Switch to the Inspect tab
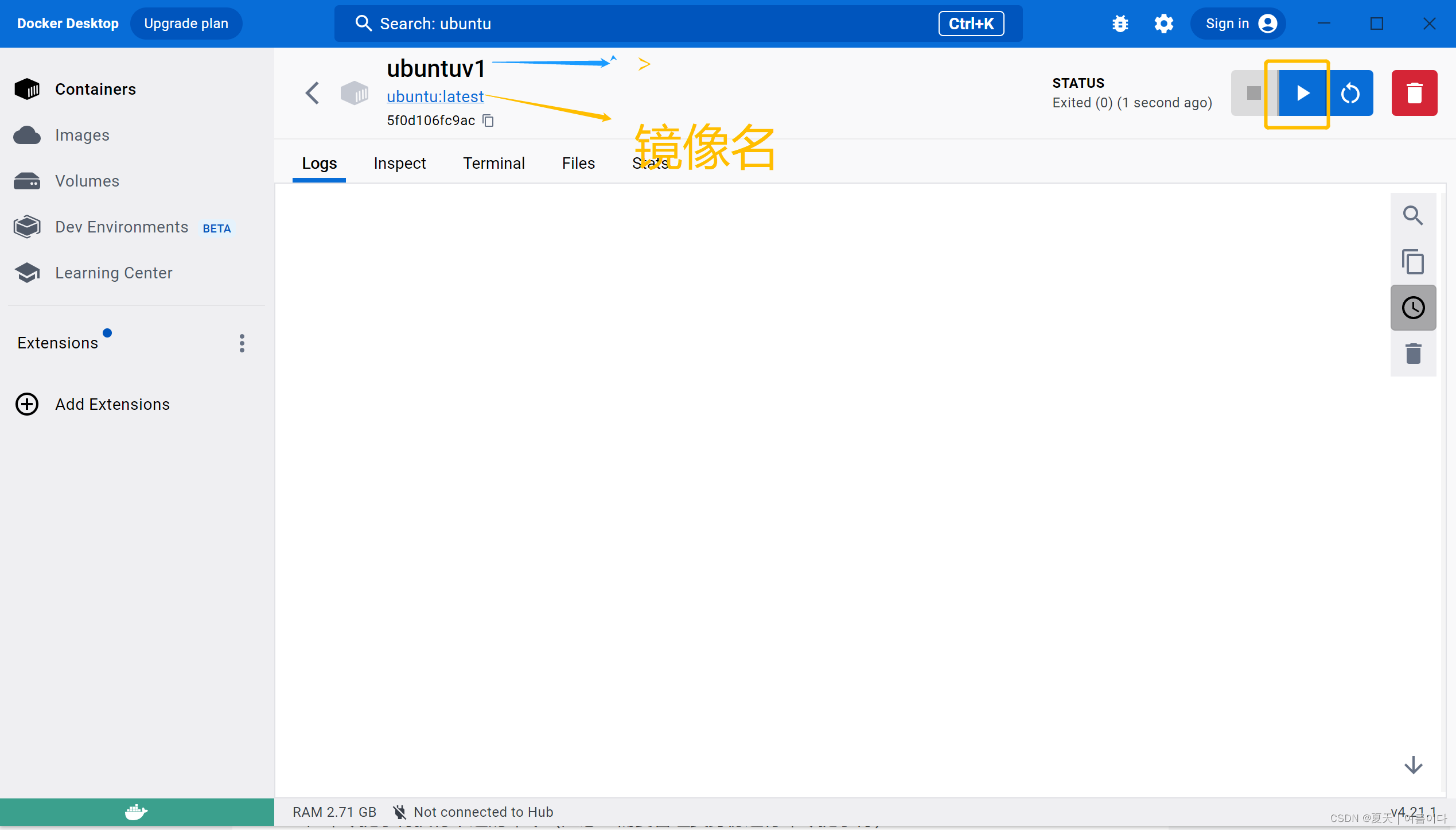Viewport: 1456px width, 830px height. (x=399, y=164)
